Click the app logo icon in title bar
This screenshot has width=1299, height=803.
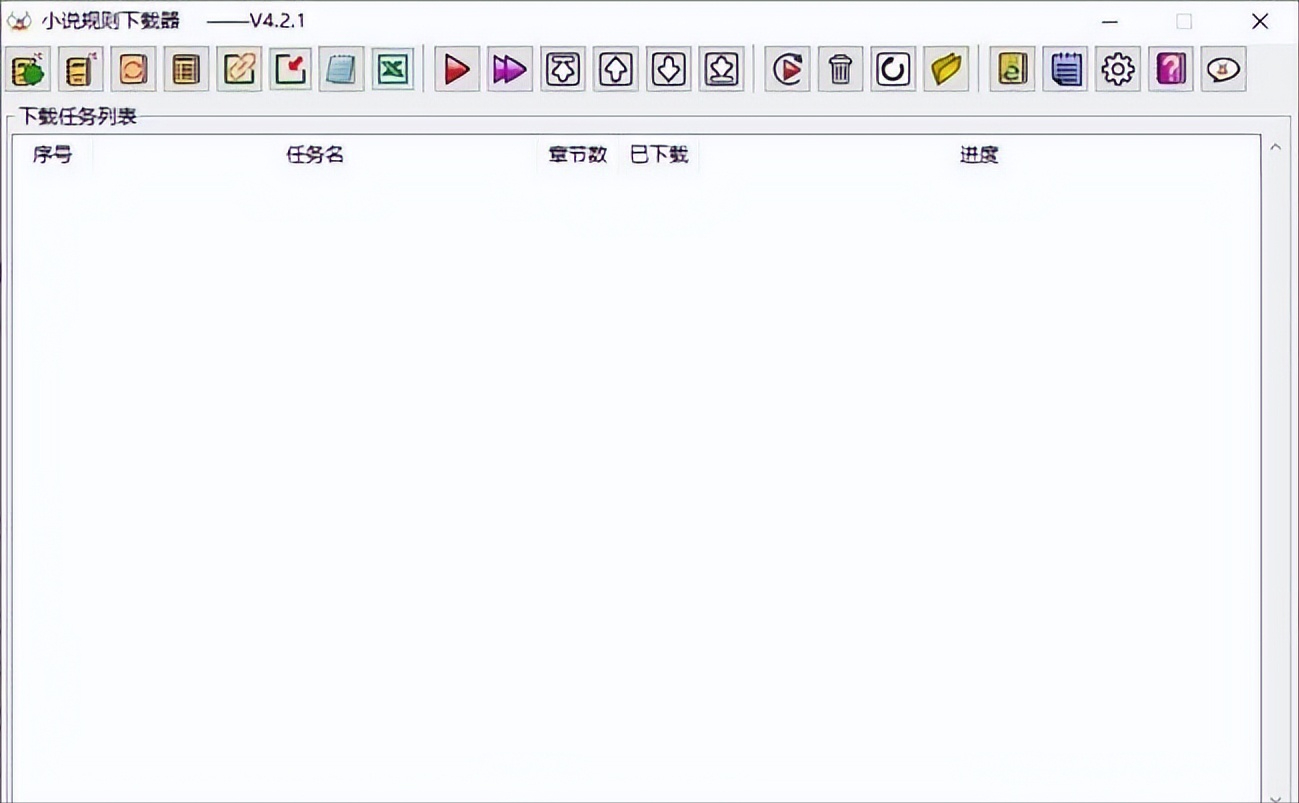point(18,21)
